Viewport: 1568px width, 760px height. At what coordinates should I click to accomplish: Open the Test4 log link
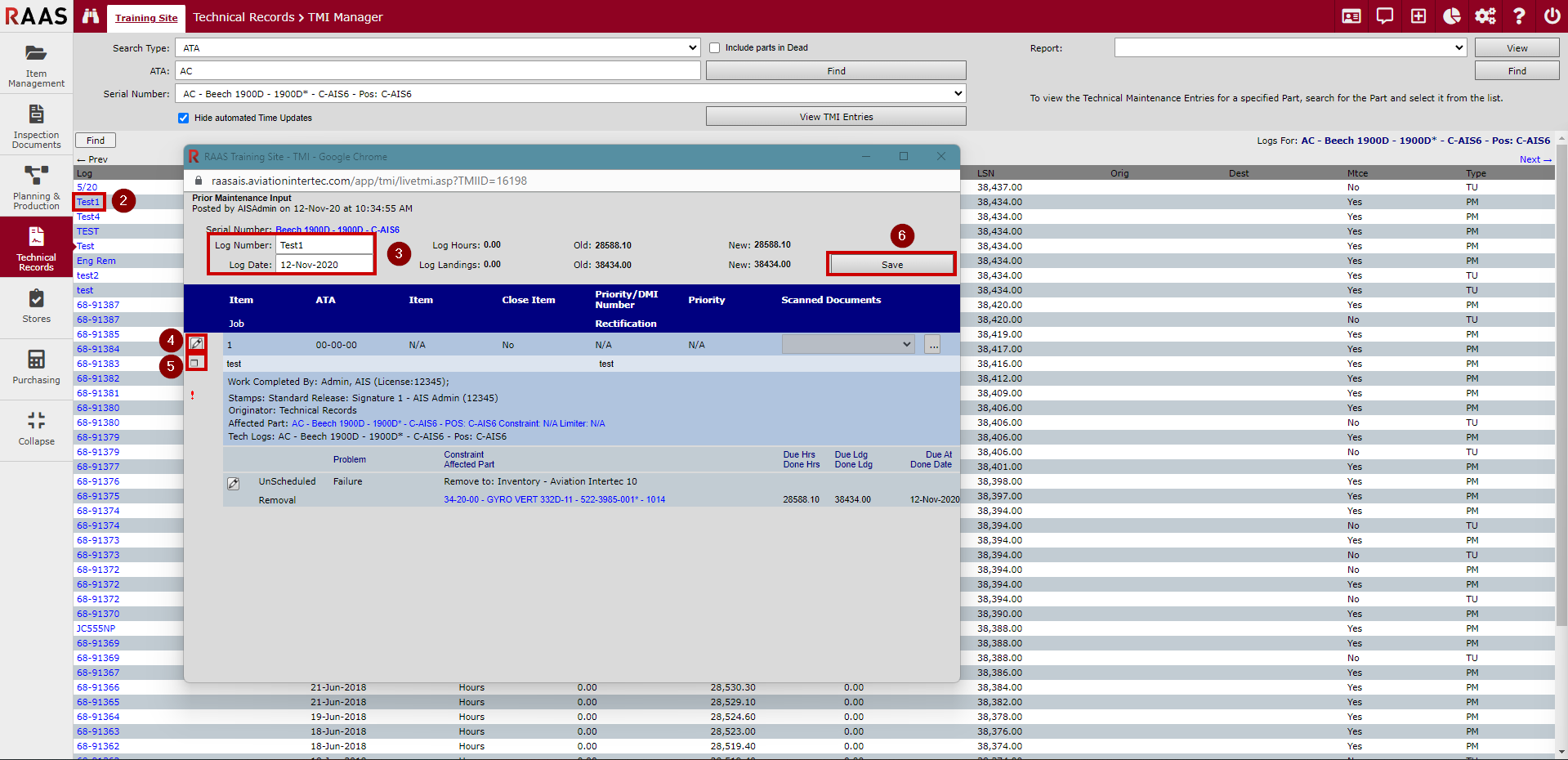pyautogui.click(x=88, y=217)
